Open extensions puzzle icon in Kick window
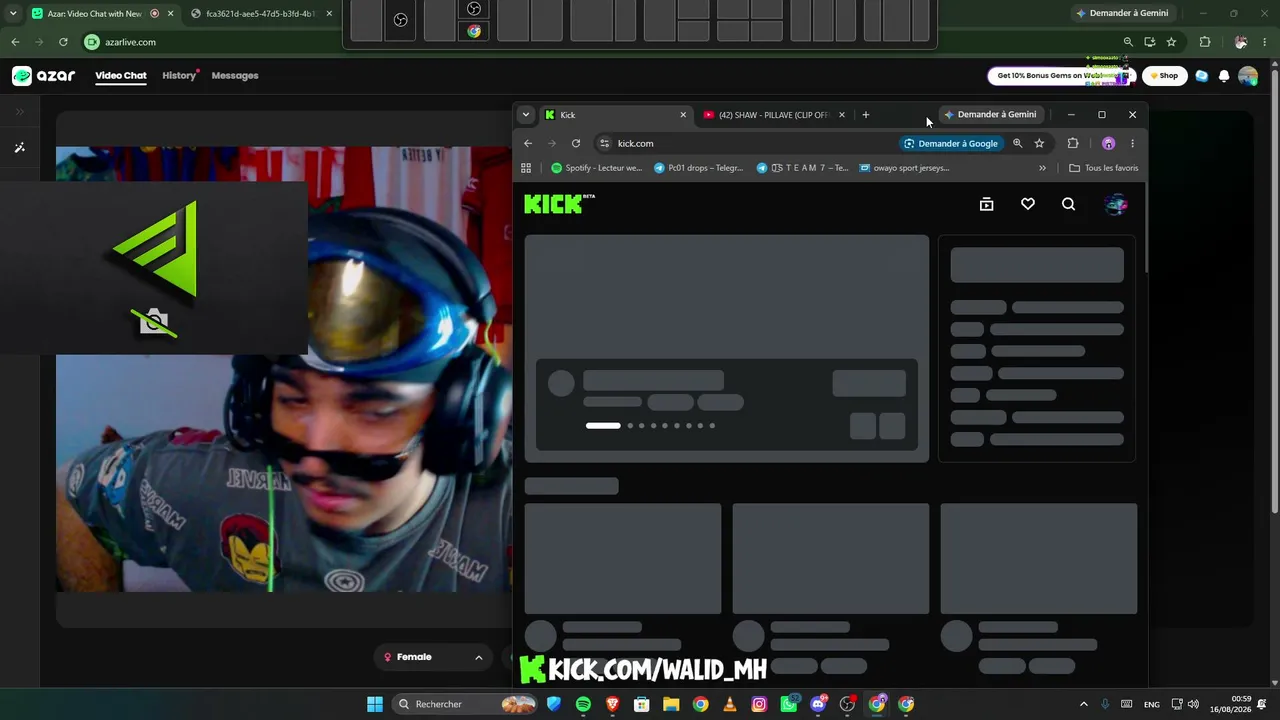1280x720 pixels. pos(1073,143)
